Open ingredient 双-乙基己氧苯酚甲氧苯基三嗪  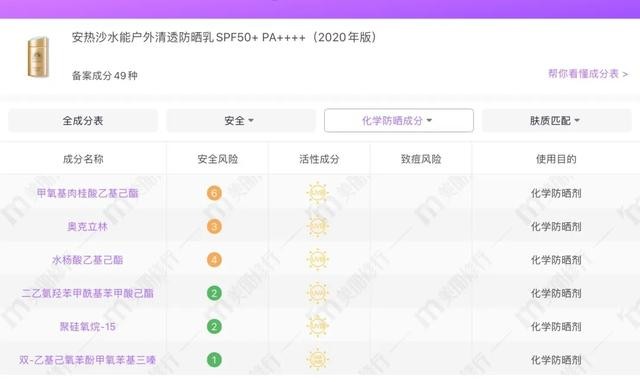coord(88,360)
